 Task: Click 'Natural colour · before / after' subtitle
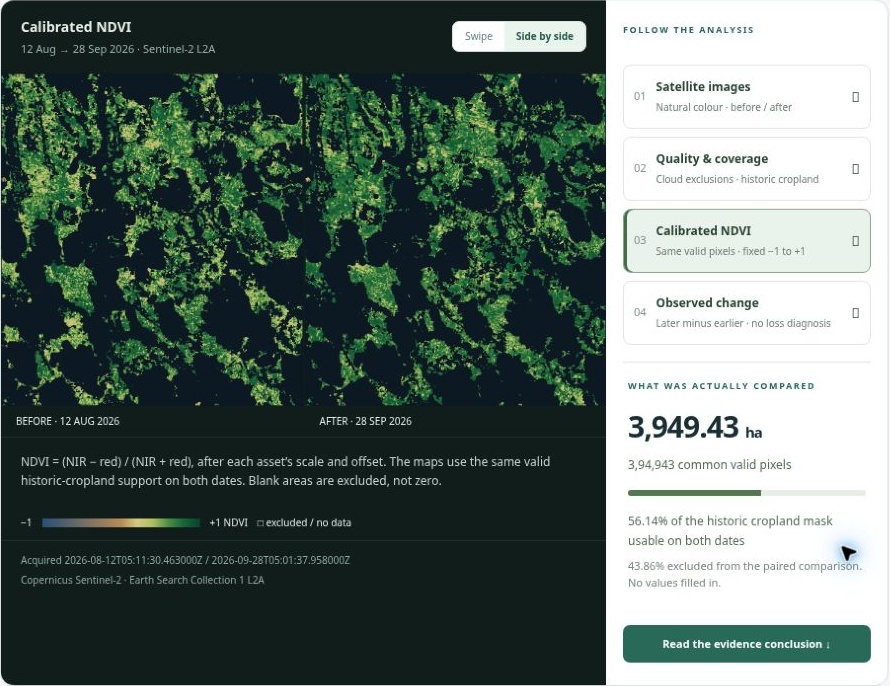(724, 107)
